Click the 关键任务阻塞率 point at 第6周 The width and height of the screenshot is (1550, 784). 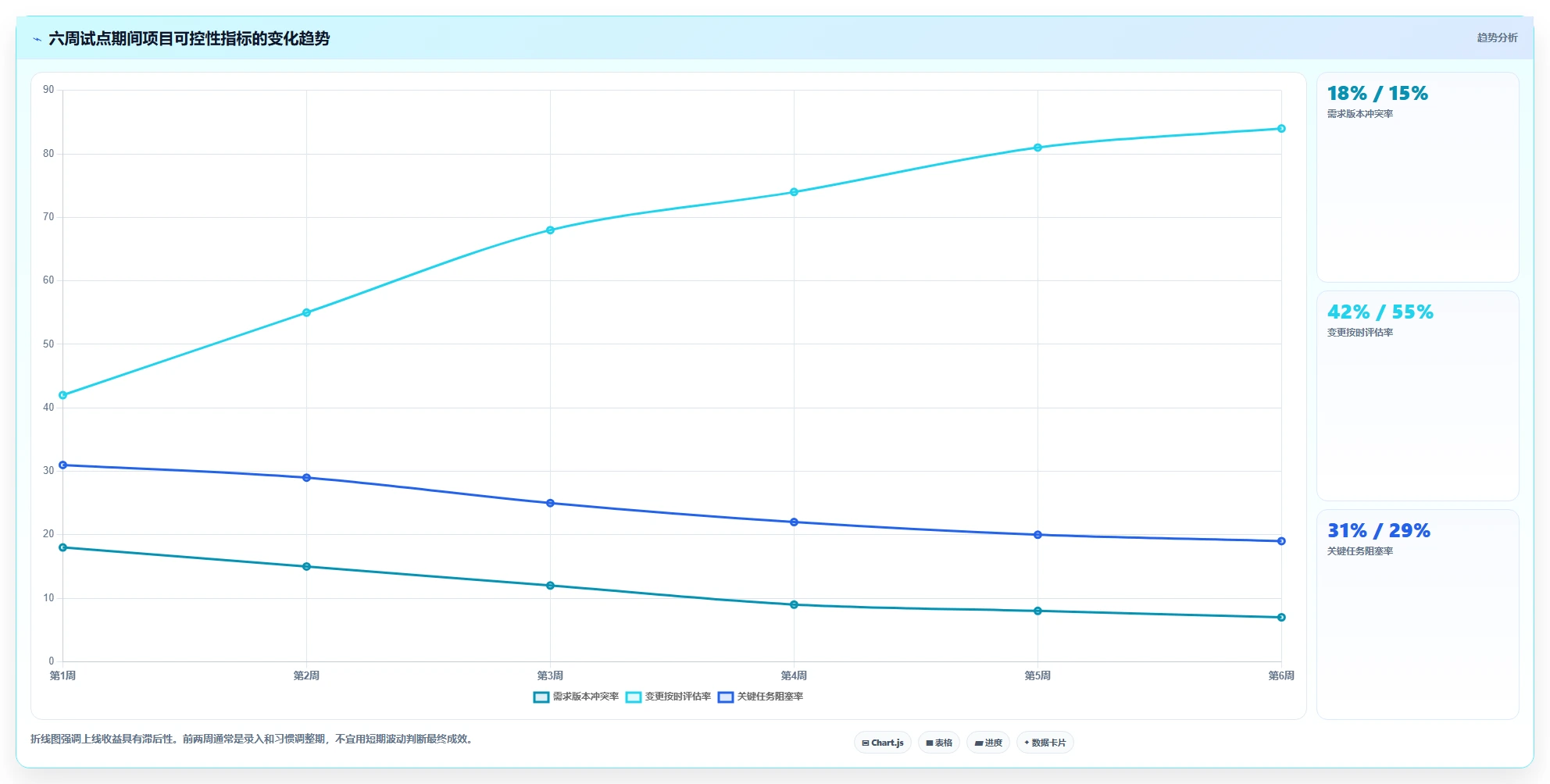pos(1281,541)
